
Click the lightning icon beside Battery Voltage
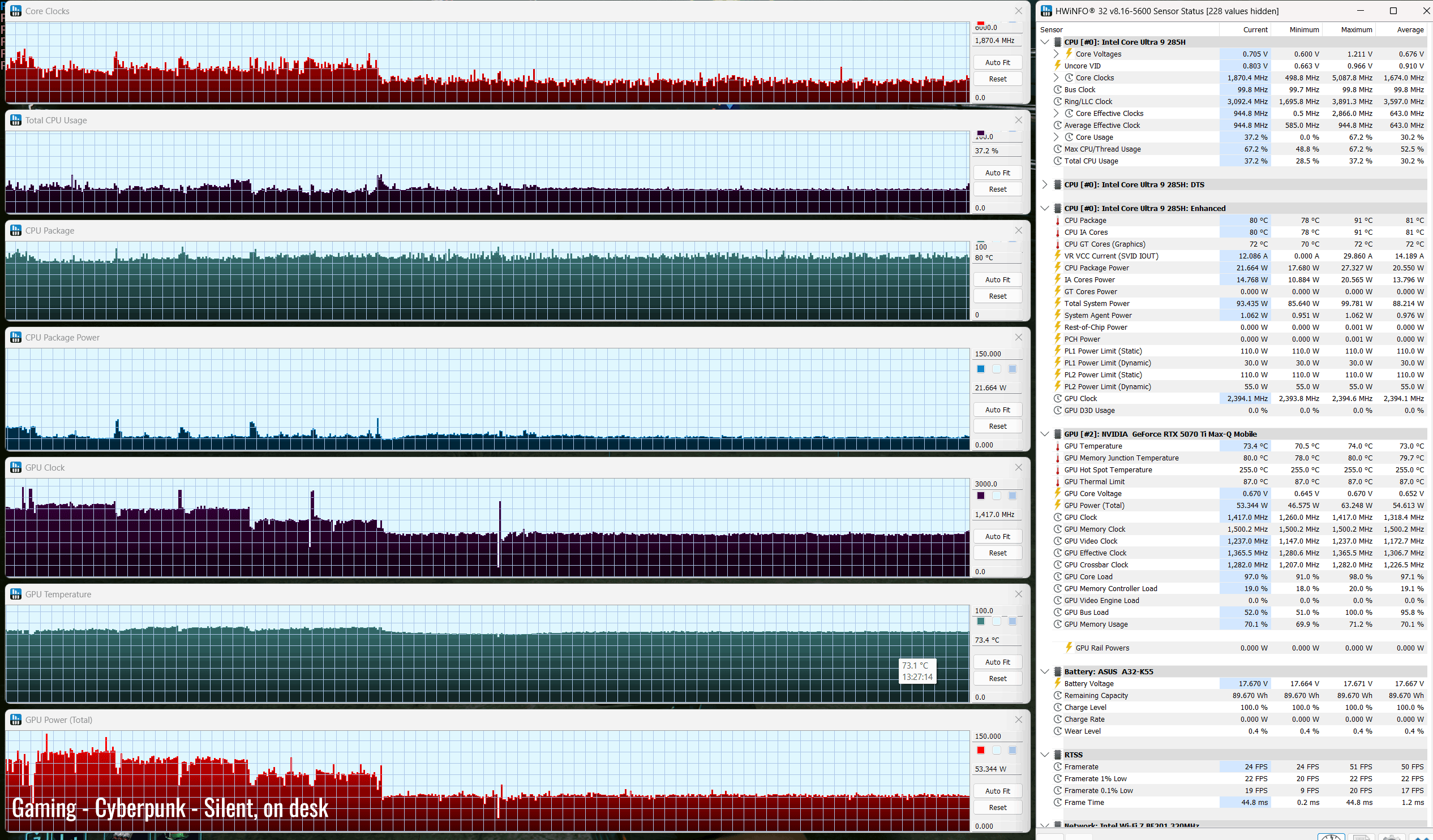pos(1058,683)
